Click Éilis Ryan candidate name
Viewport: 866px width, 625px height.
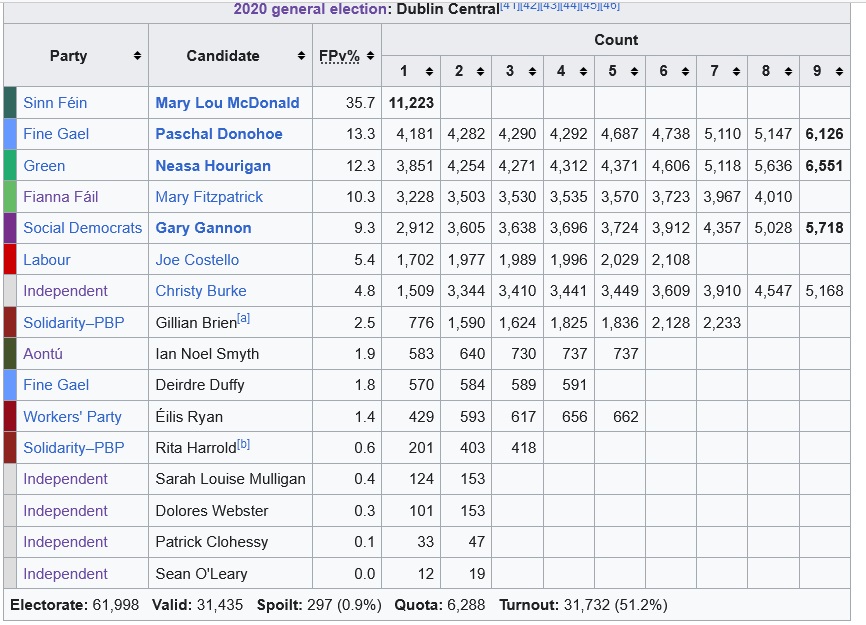[189, 416]
